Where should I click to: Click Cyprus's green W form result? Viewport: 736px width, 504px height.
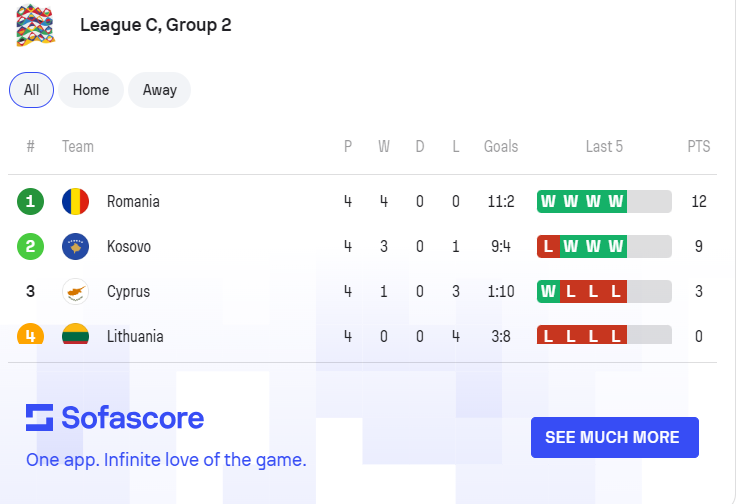tap(548, 291)
